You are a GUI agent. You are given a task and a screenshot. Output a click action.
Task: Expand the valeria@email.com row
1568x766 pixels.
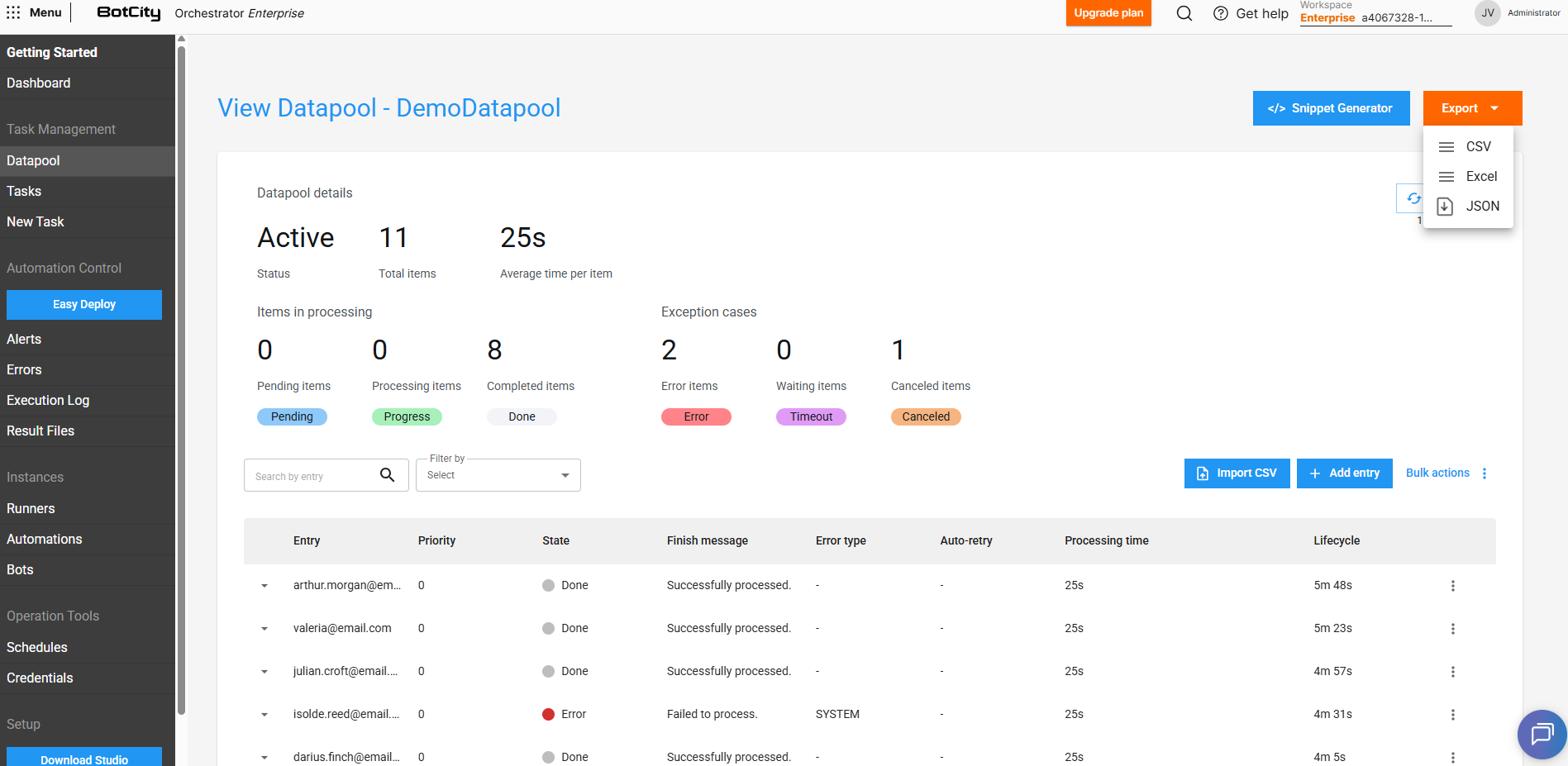(265, 629)
